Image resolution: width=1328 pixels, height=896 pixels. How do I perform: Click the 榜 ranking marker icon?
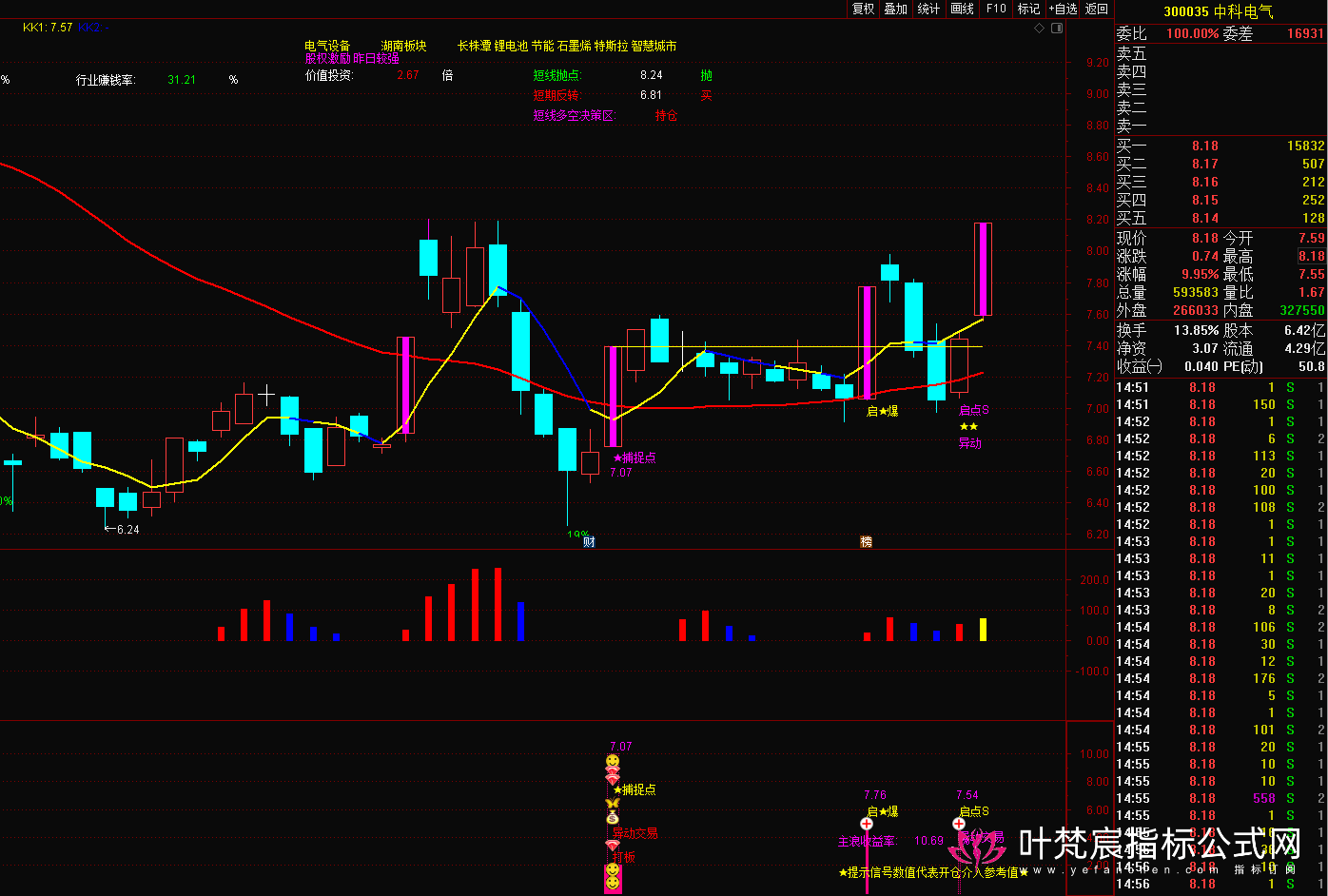click(x=866, y=542)
